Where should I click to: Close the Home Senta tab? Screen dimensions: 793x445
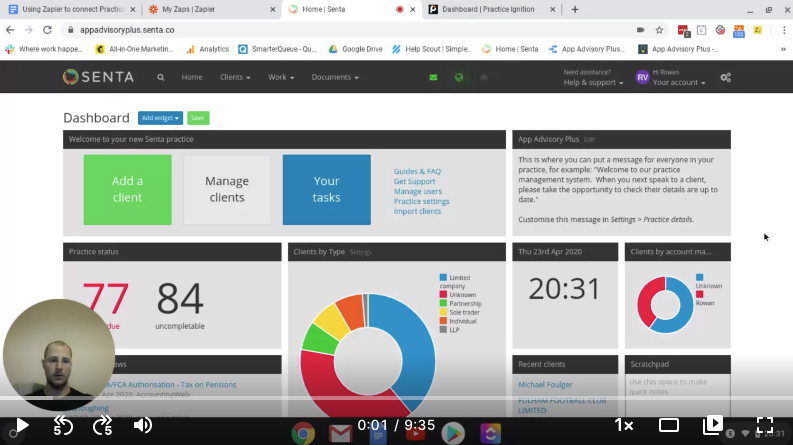[x=413, y=9]
